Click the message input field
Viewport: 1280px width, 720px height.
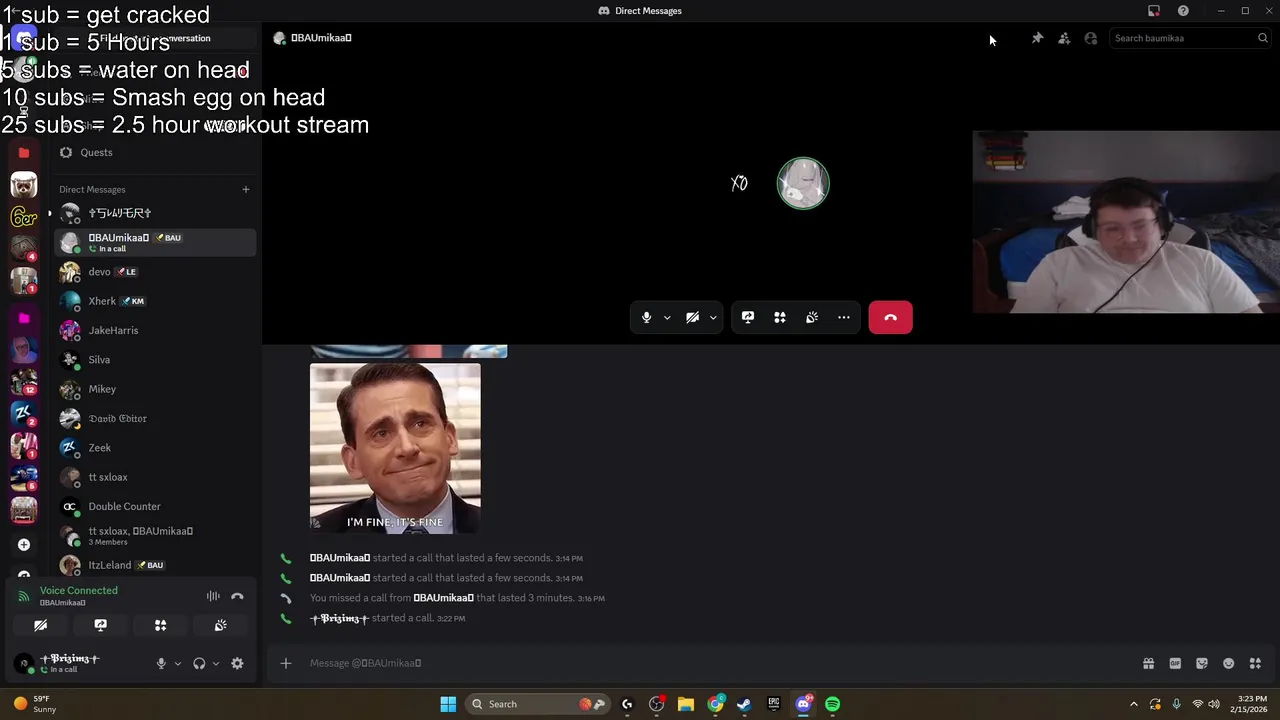[720, 663]
